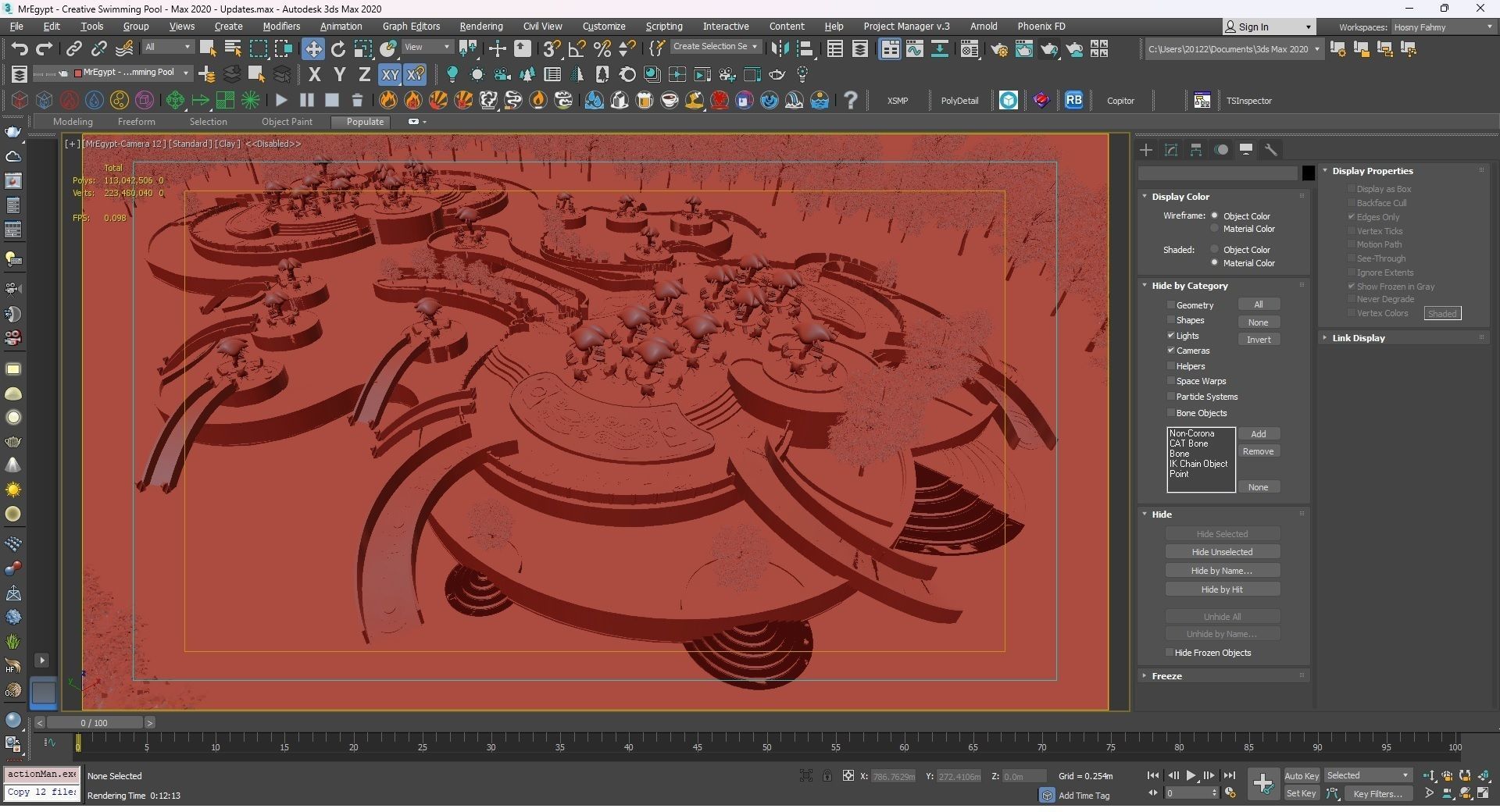Click the large Set Keys plus button
This screenshot has height=812, width=1500.
pyautogui.click(x=1262, y=783)
